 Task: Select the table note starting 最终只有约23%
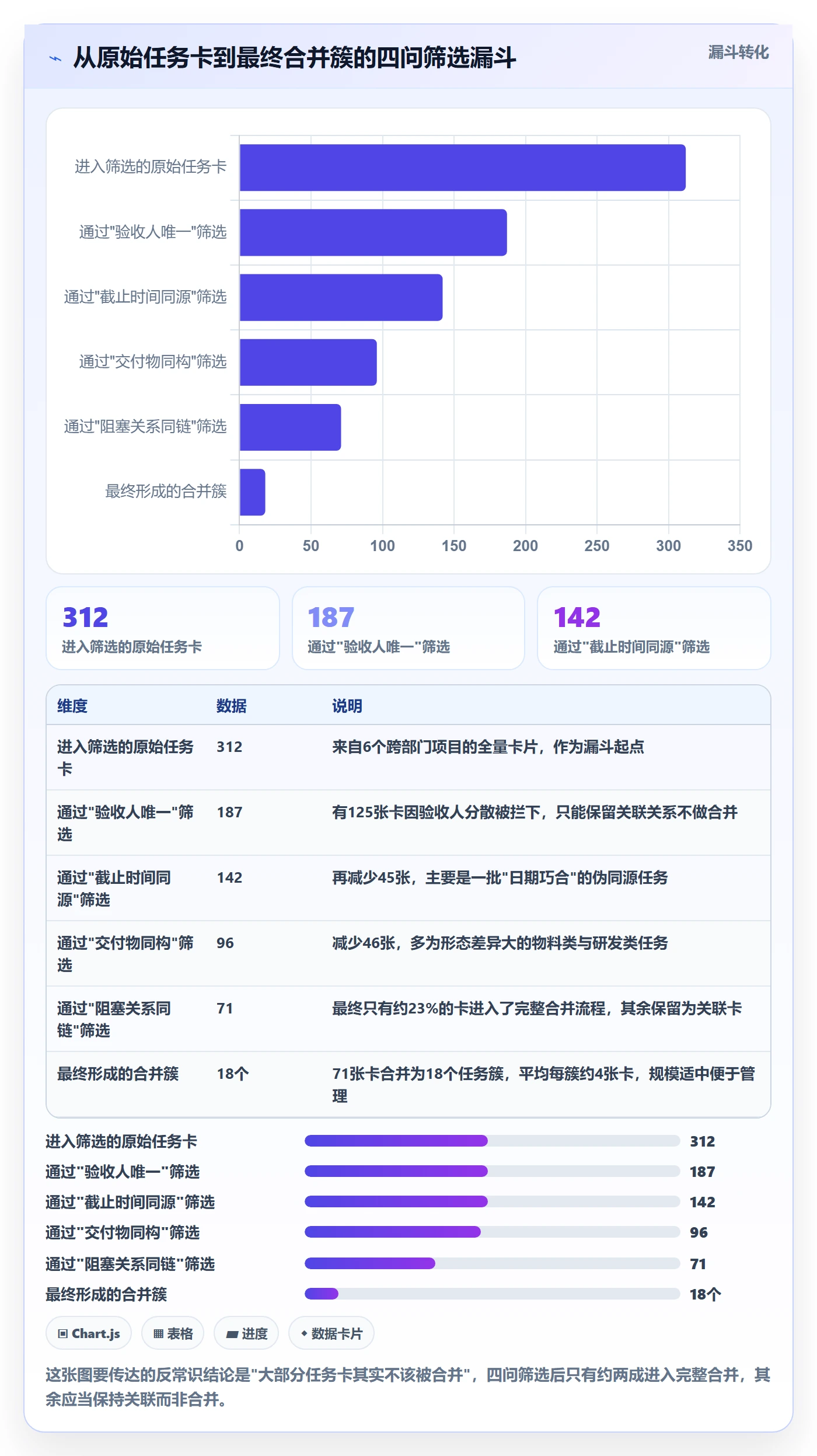click(537, 1008)
